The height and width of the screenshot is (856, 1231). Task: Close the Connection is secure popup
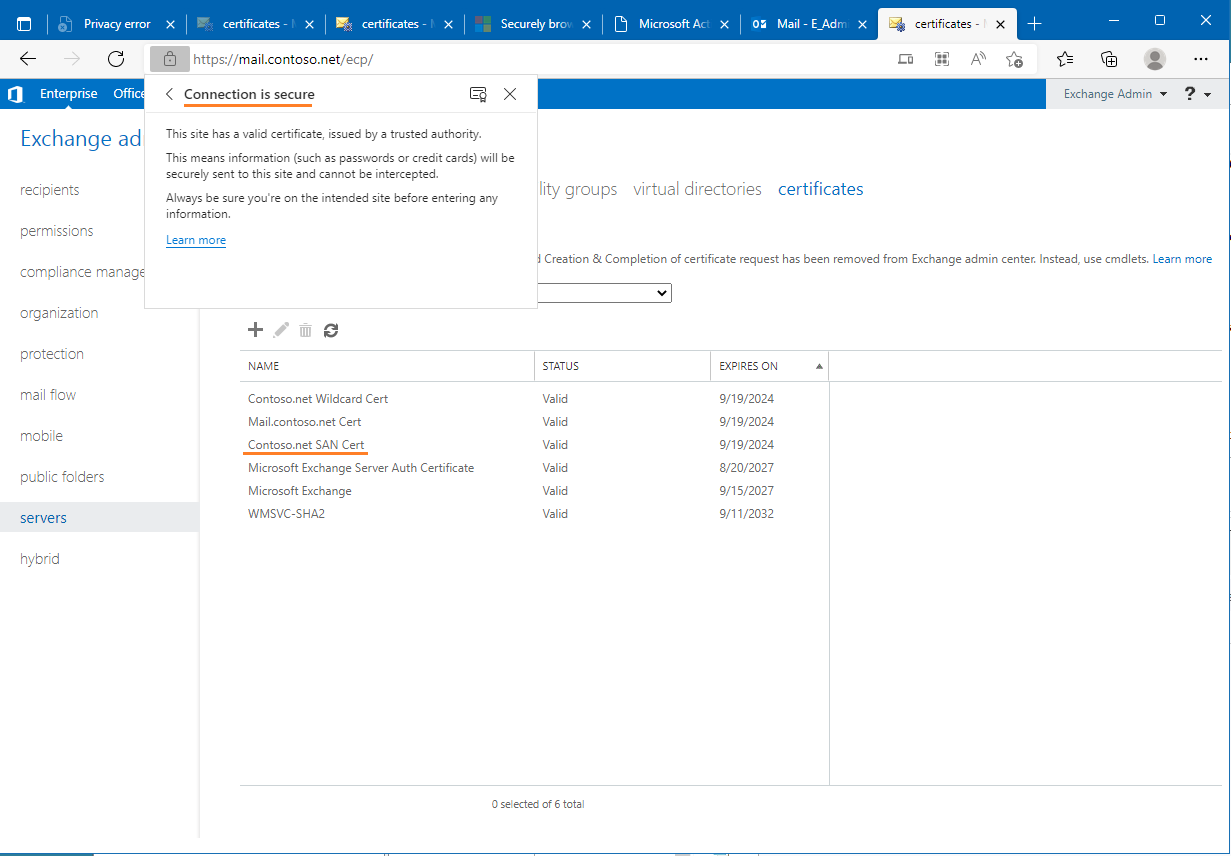(510, 94)
